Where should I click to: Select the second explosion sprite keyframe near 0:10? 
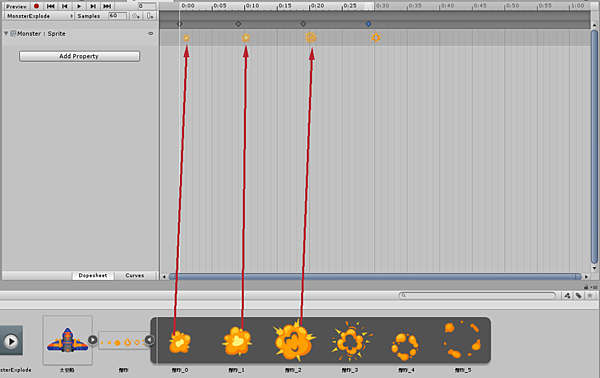pos(246,37)
